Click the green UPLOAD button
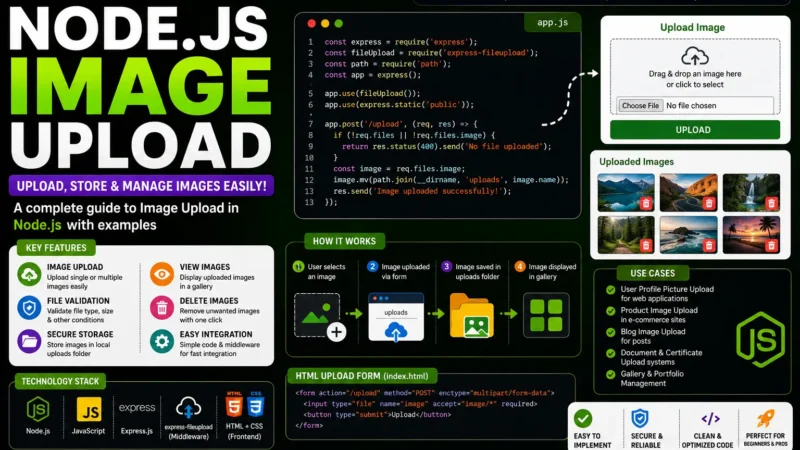 (694, 130)
